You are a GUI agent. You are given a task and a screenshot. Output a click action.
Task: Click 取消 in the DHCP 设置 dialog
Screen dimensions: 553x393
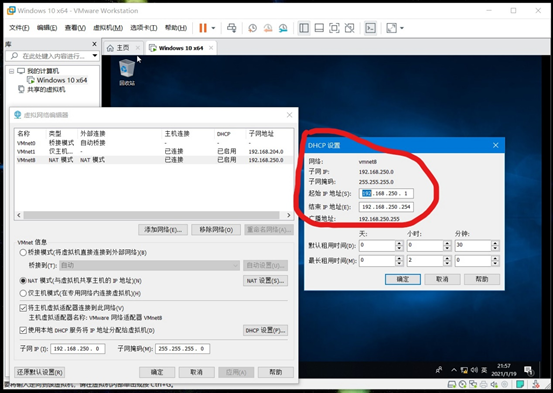pyautogui.click(x=442, y=279)
